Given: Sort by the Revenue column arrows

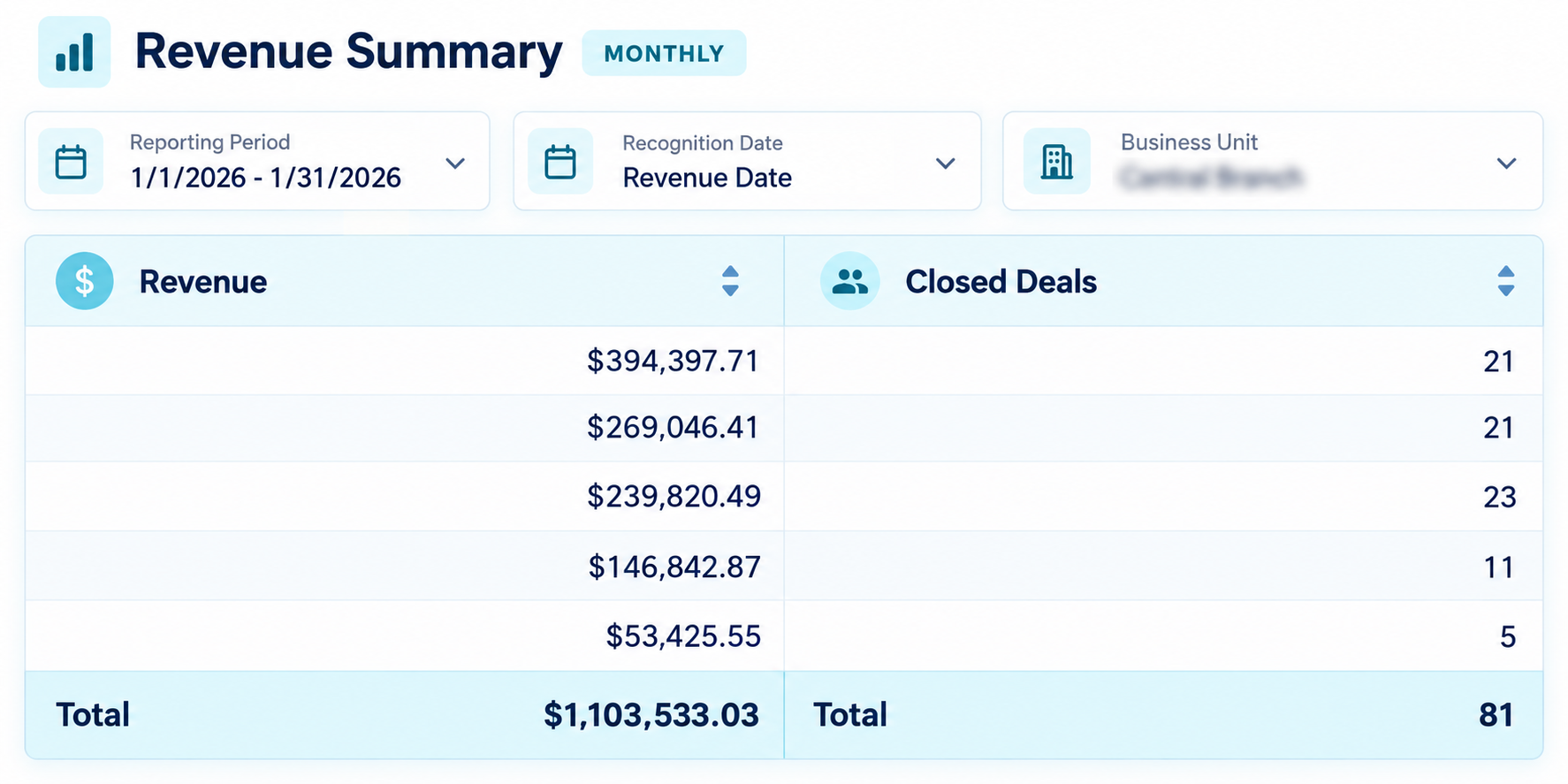Looking at the screenshot, I should coord(730,281).
